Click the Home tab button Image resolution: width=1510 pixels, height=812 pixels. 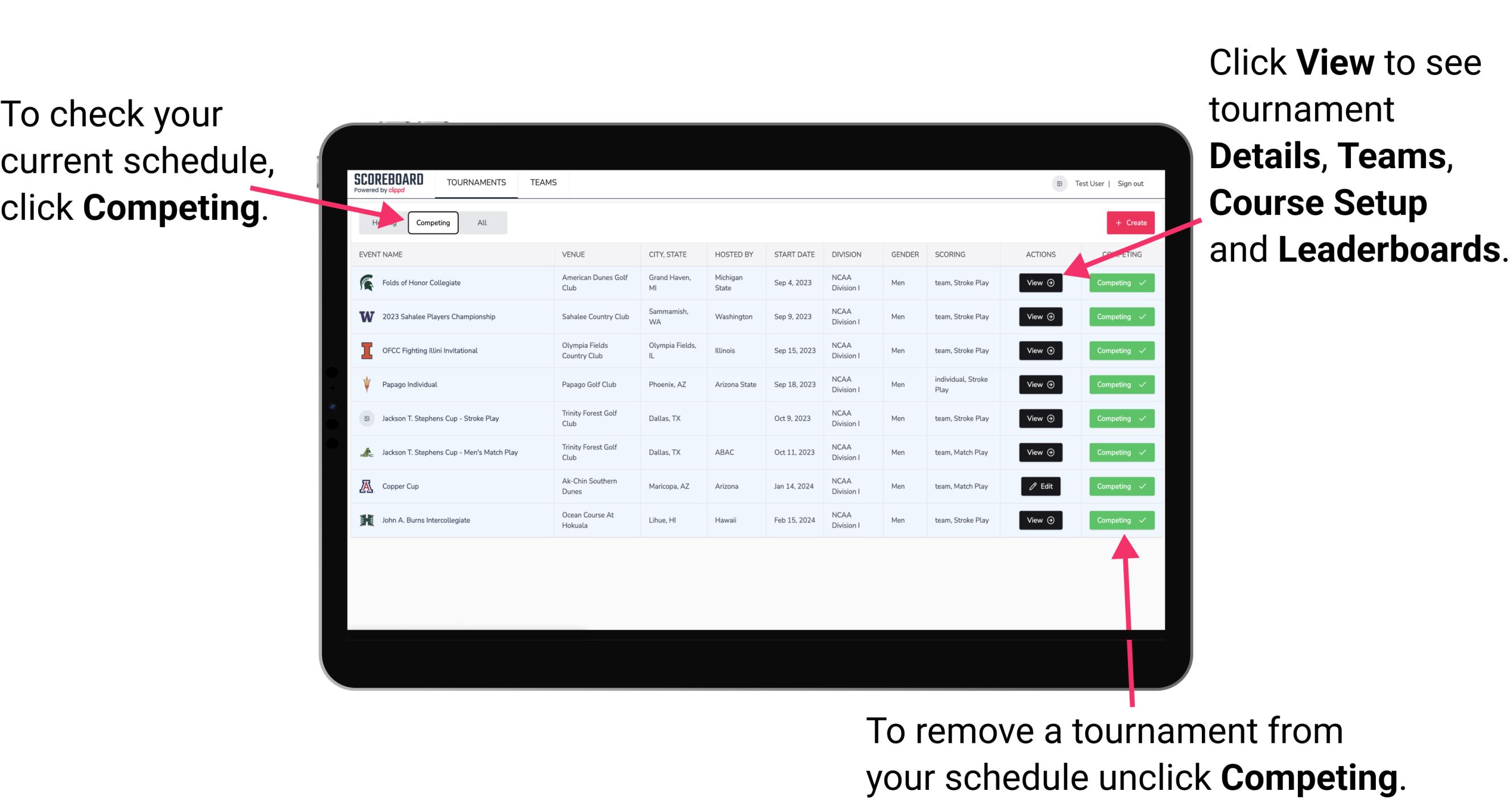[383, 222]
